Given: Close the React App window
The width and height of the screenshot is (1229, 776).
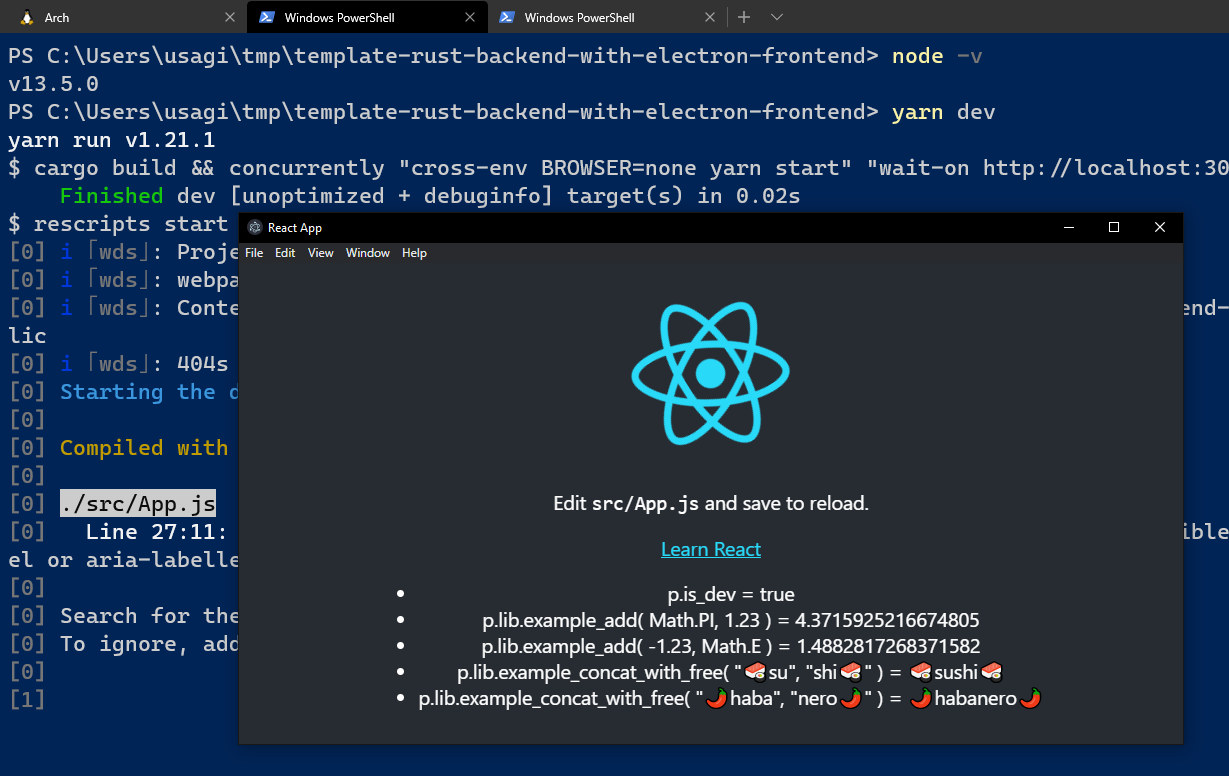Looking at the screenshot, I should click(1160, 228).
